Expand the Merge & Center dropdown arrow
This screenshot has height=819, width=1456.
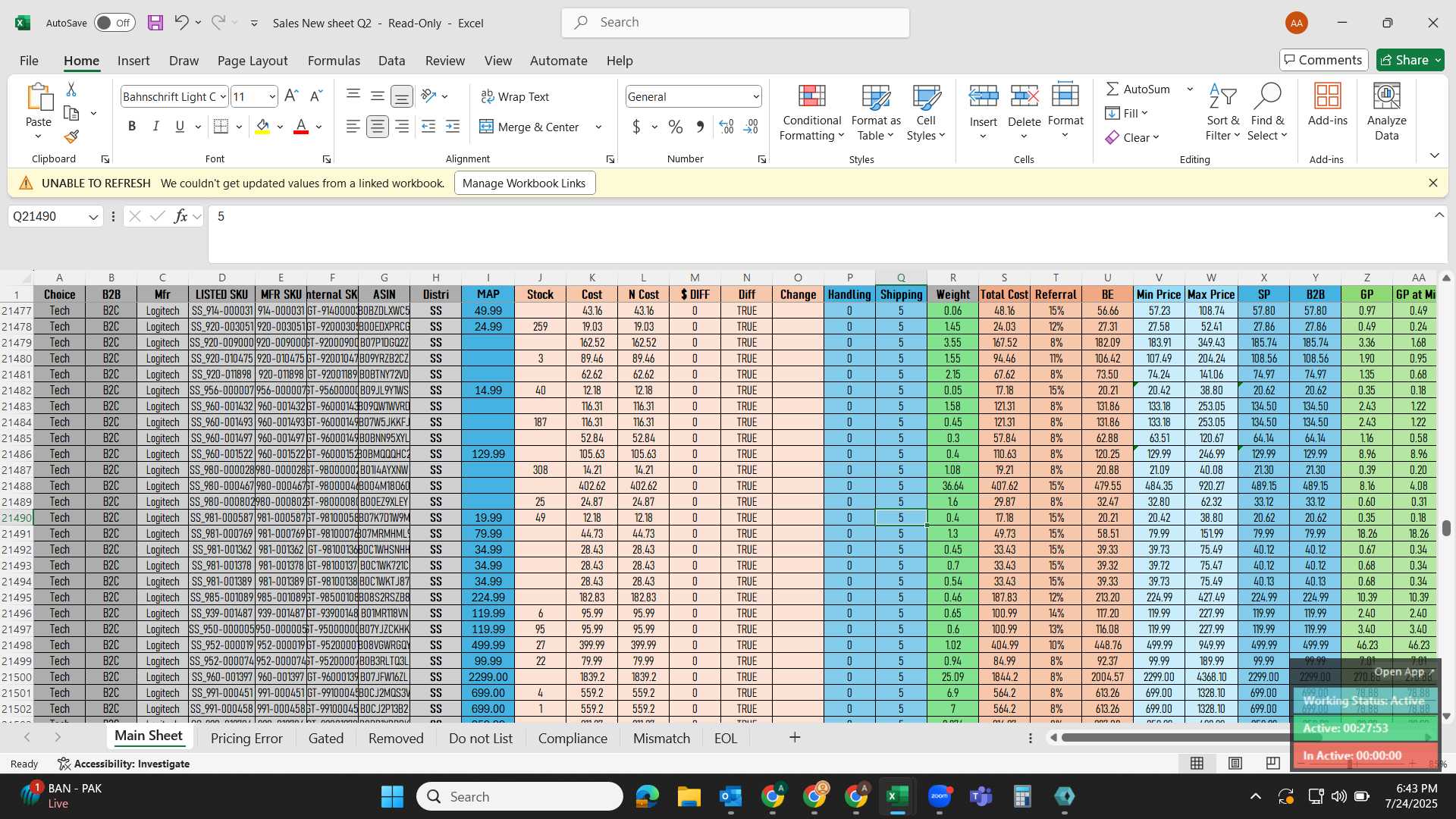598,127
